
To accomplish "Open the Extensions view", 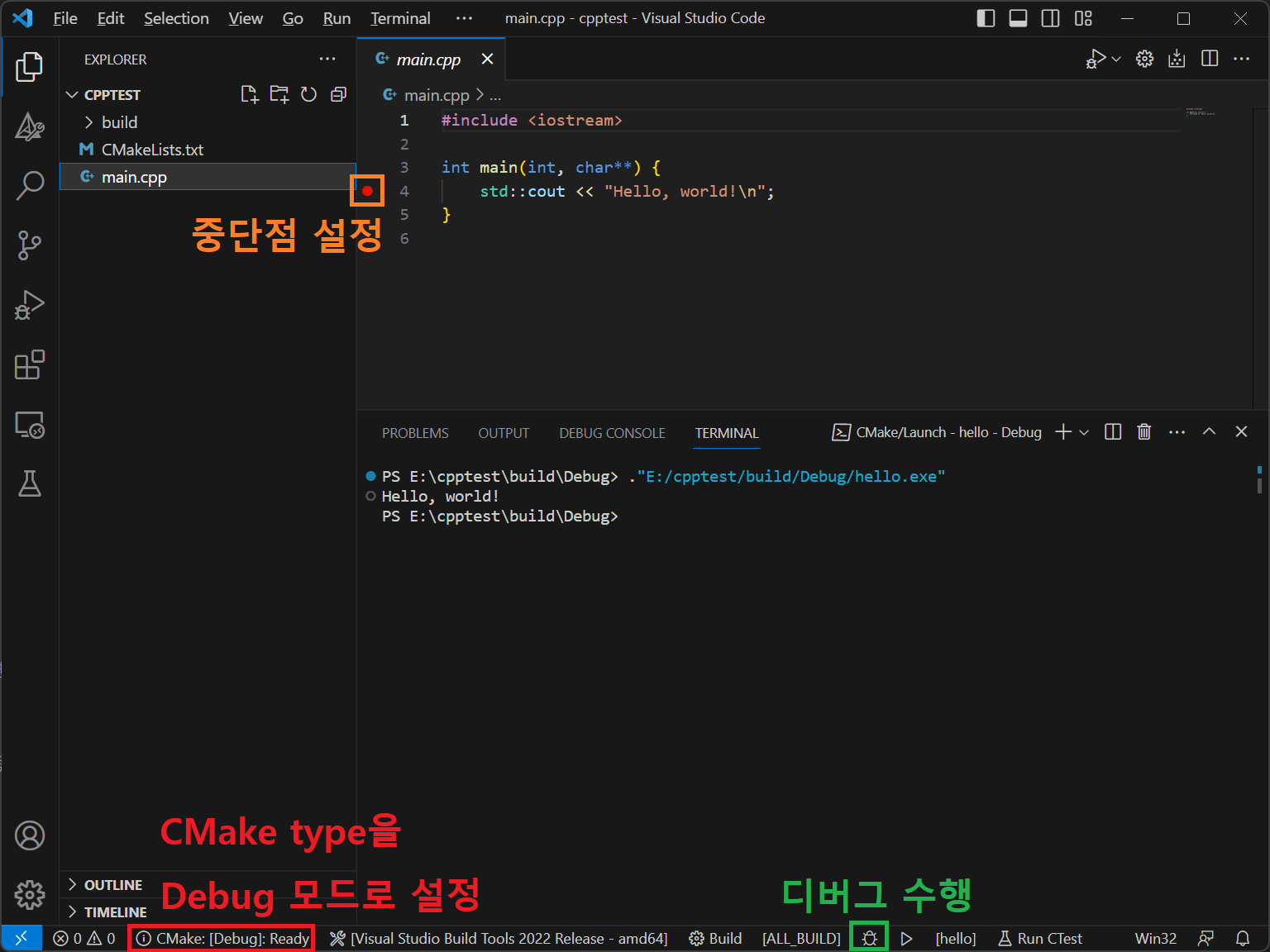I will (x=30, y=364).
